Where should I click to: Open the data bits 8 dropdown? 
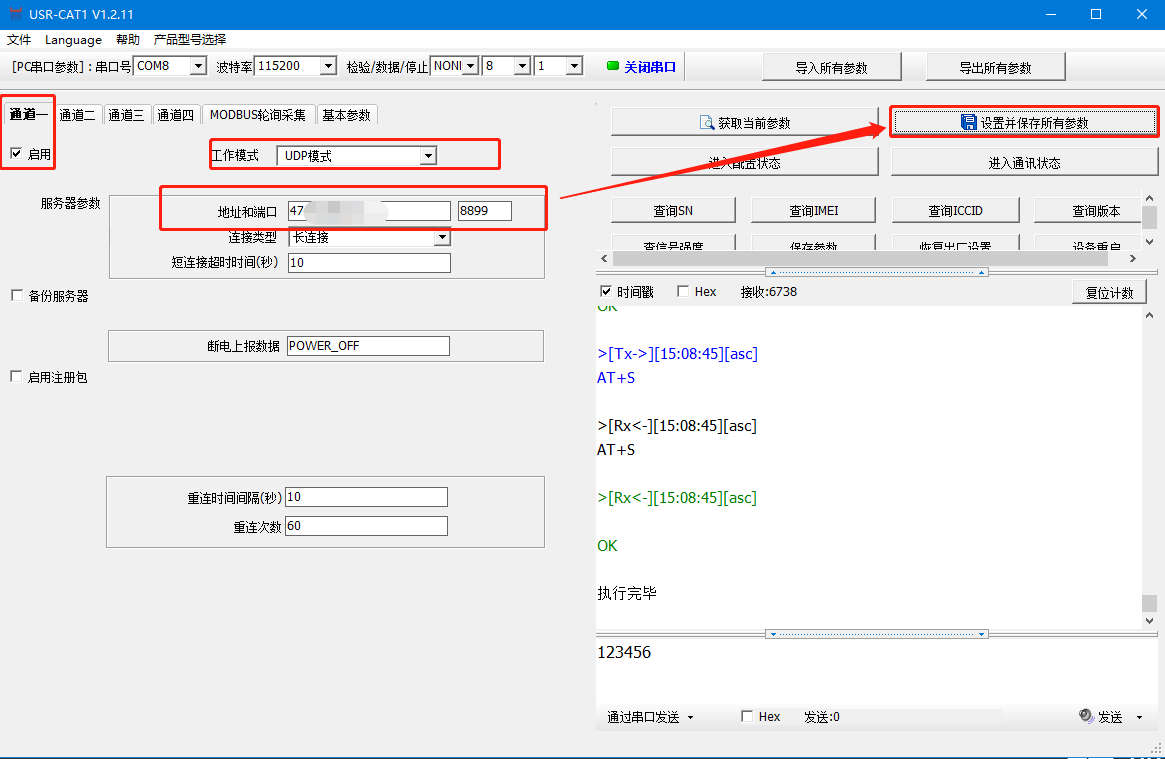tap(522, 66)
